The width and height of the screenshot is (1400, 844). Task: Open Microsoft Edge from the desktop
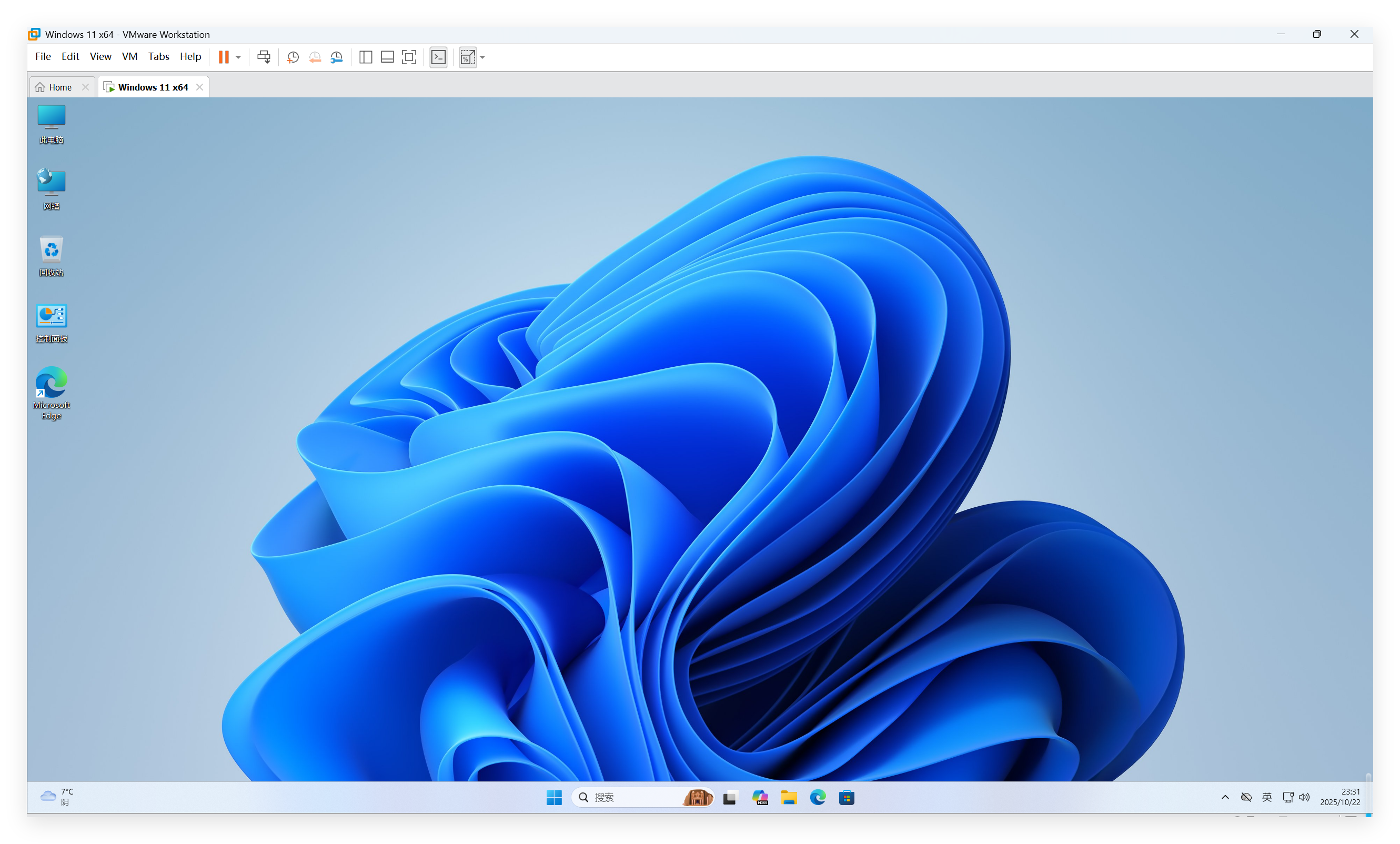pyautogui.click(x=51, y=392)
